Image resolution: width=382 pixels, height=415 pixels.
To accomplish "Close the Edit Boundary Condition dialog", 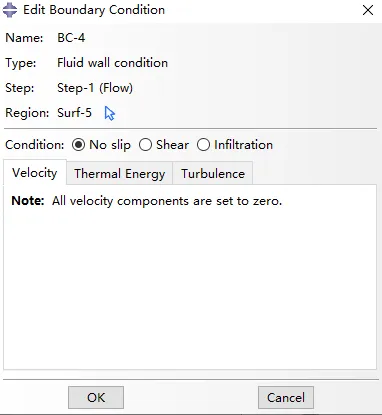I will tap(368, 10).
